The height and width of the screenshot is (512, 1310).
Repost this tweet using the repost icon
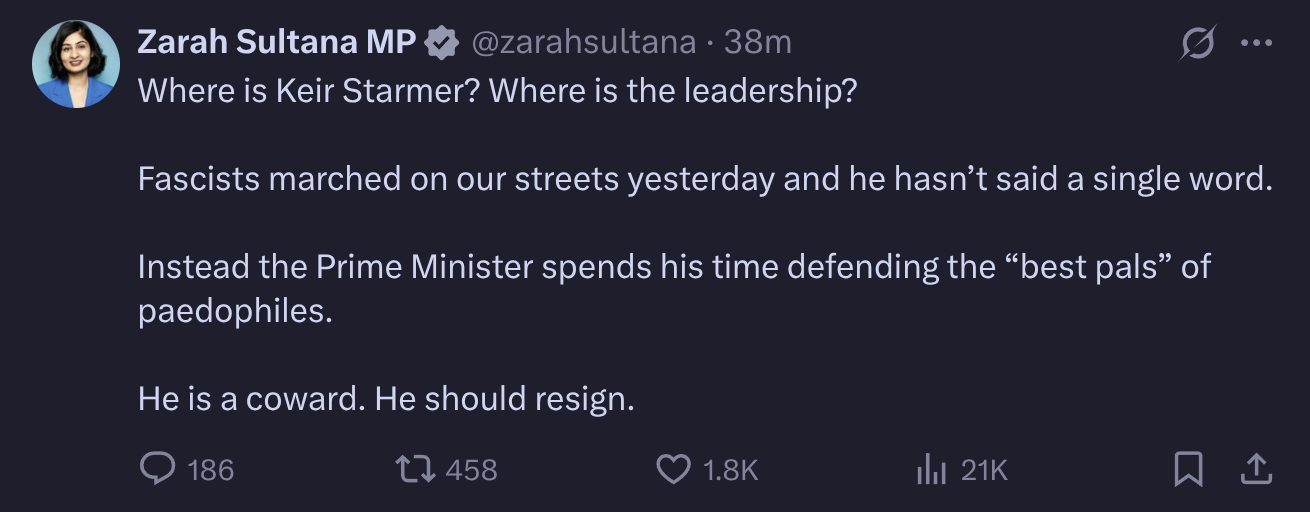point(414,469)
